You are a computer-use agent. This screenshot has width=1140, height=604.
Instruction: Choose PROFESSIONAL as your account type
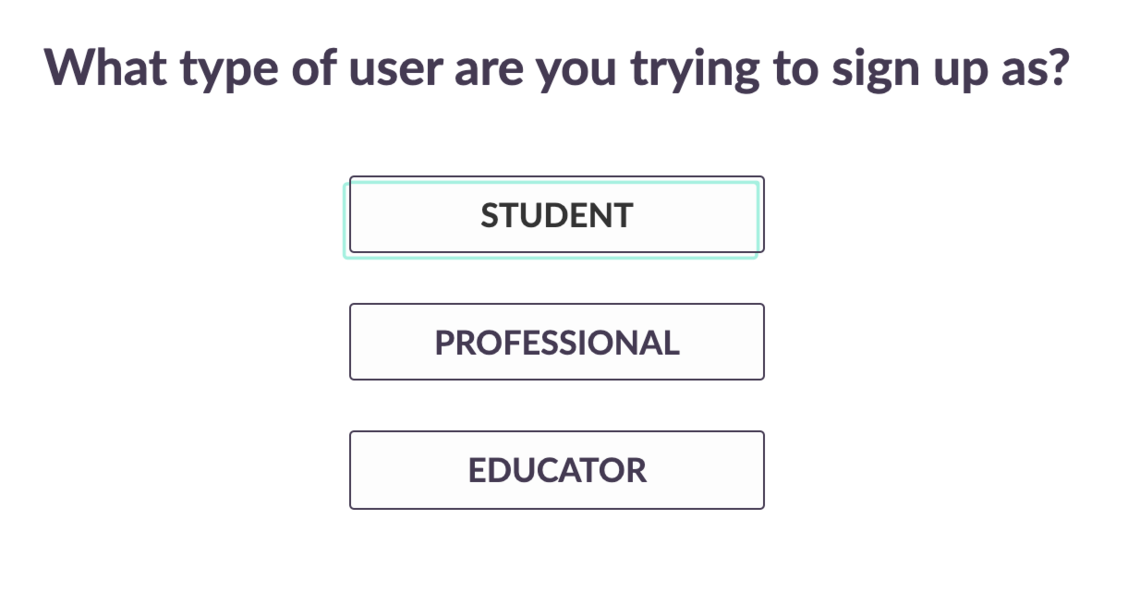(556, 342)
